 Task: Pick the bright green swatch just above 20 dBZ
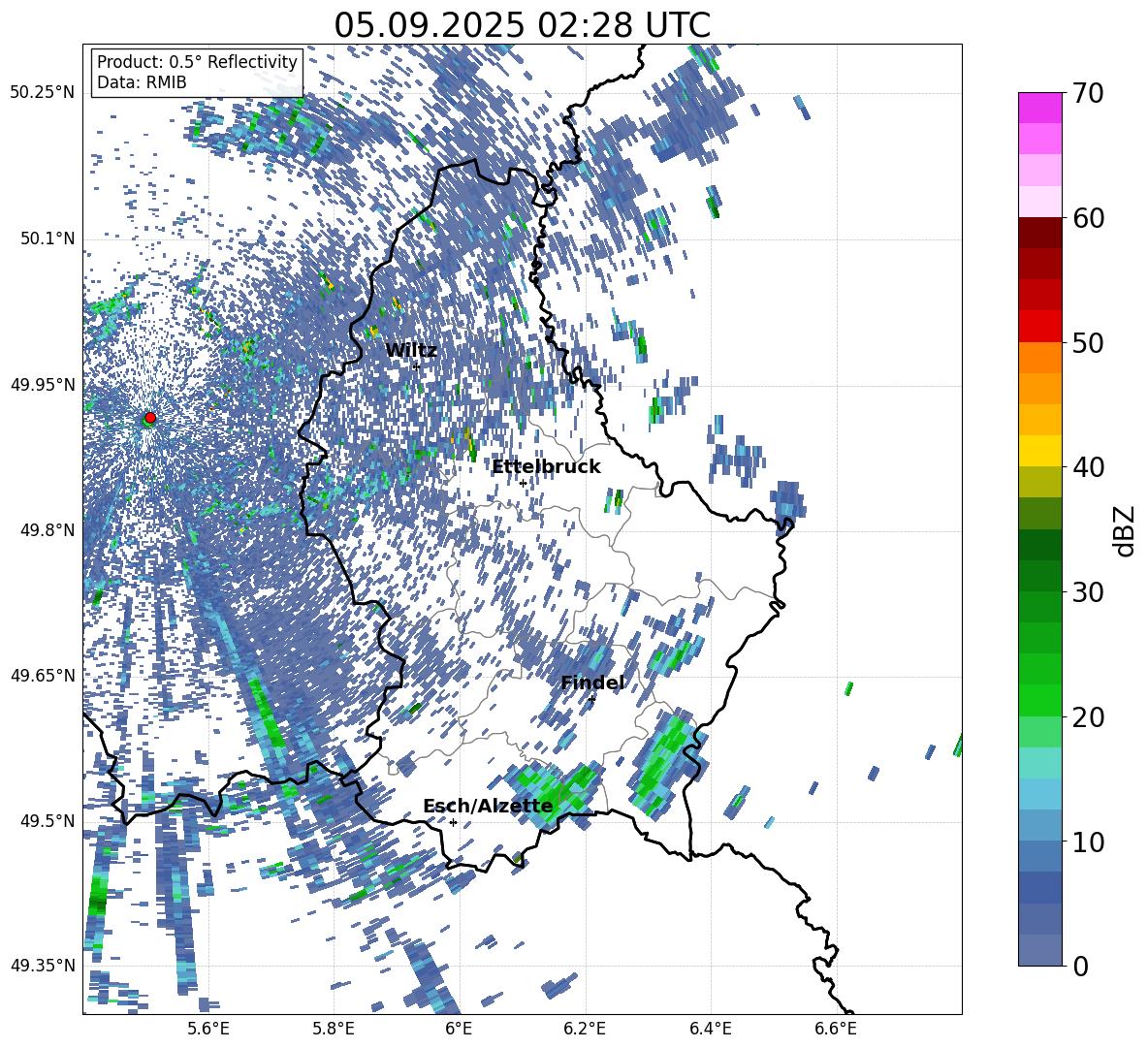(x=1039, y=700)
